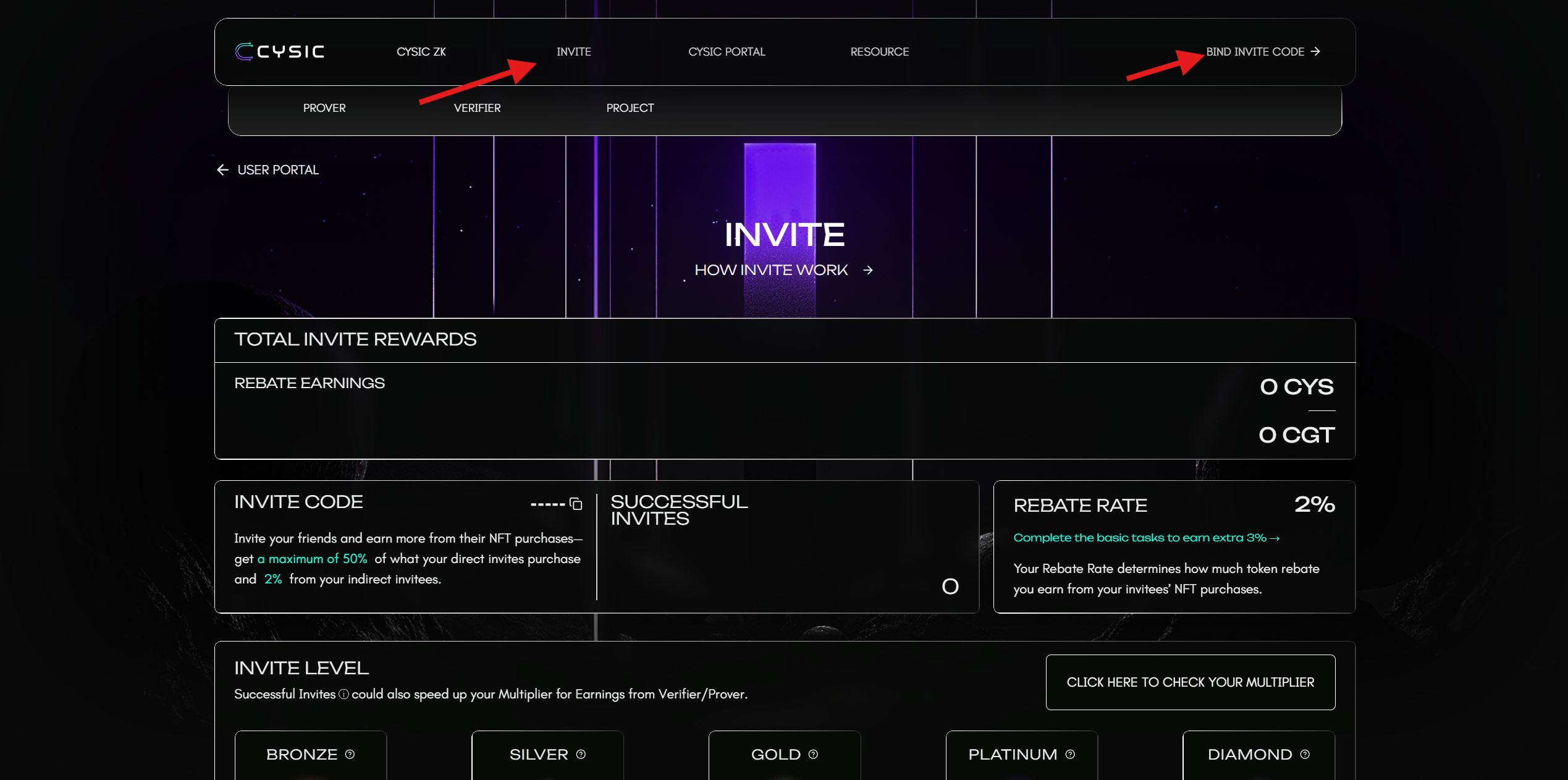This screenshot has height=780, width=1568.
Task: Copy the invite code with copy icon
Action: coord(576,504)
